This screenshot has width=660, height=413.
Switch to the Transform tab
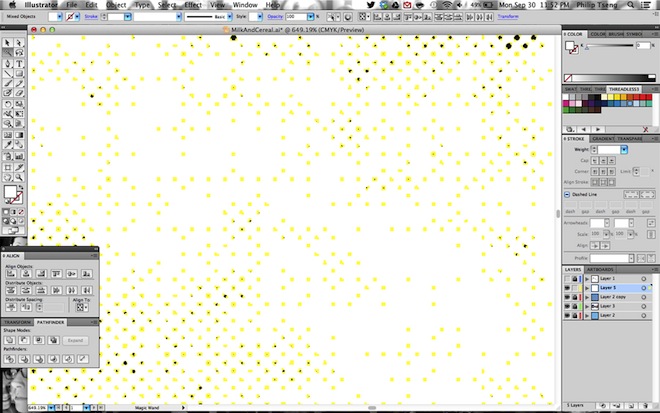click(x=17, y=322)
